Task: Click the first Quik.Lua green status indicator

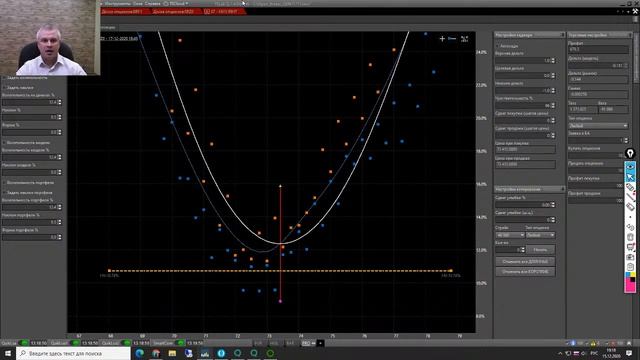Action: tap(23, 343)
